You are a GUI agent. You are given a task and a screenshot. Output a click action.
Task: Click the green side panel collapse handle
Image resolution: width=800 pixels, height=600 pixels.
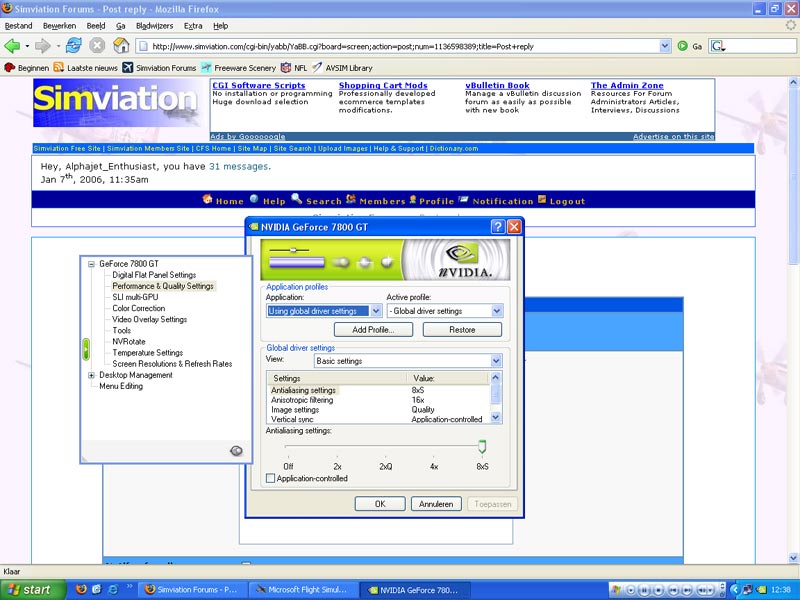86,349
